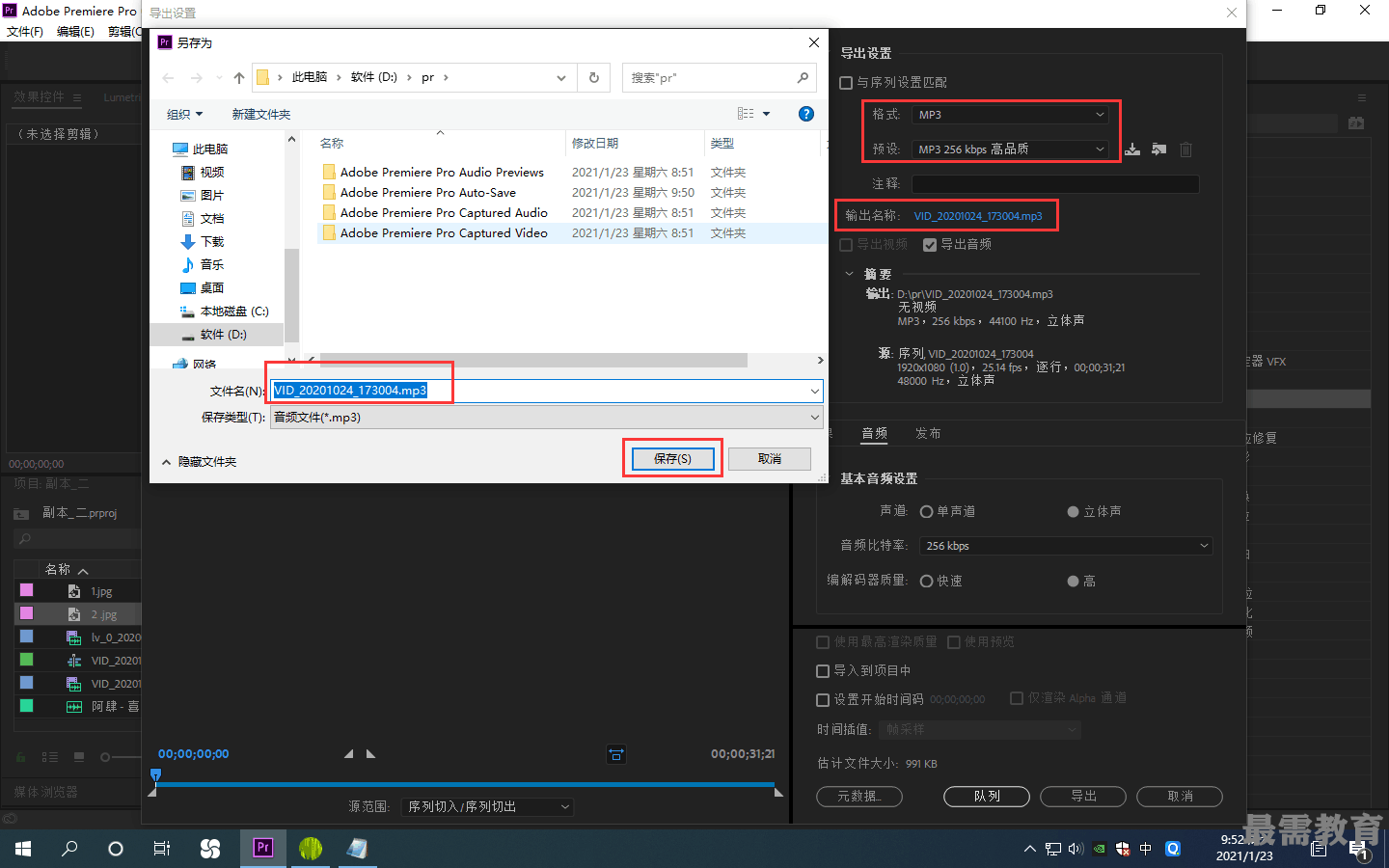Toggle Export Audio (导出音频) checkbox

[x=930, y=245]
